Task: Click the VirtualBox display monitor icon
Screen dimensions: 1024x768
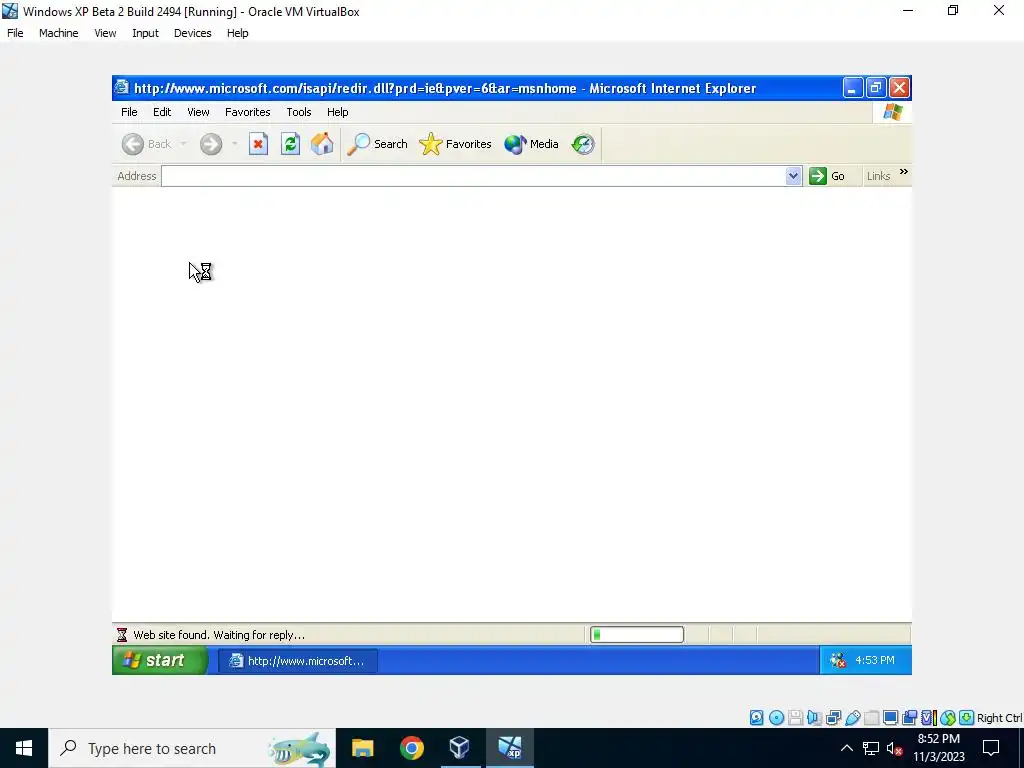Action: point(890,718)
